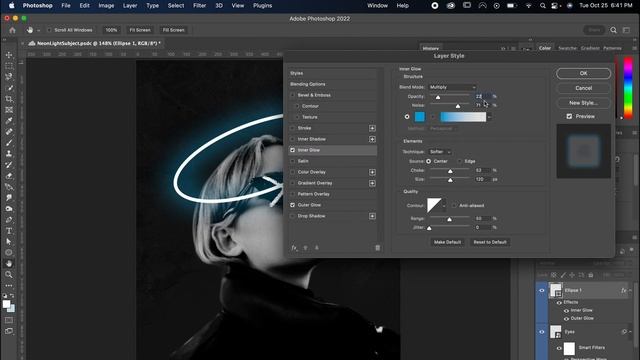
Task: Toggle Quick Mask mode icon
Action: [9, 320]
